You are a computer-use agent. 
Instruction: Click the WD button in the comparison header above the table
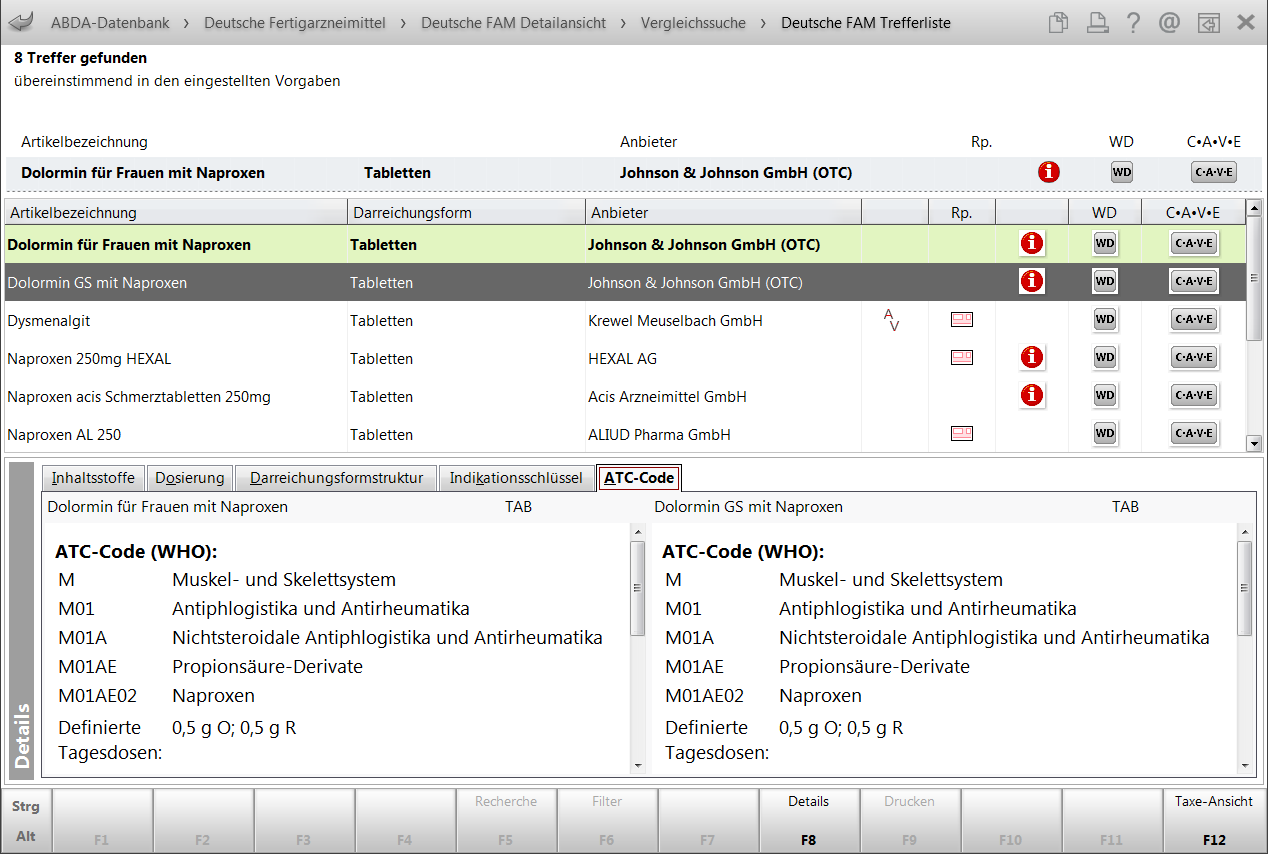click(x=1122, y=172)
